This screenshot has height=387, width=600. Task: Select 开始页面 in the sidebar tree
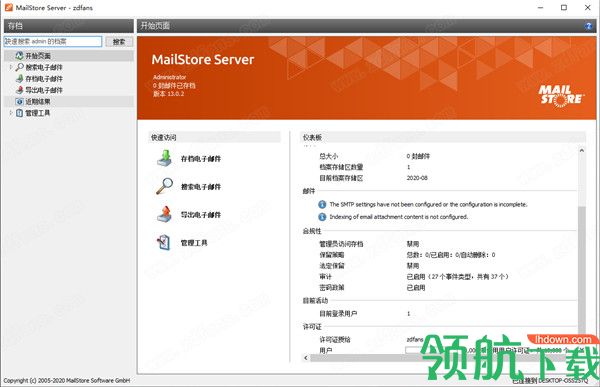38,56
